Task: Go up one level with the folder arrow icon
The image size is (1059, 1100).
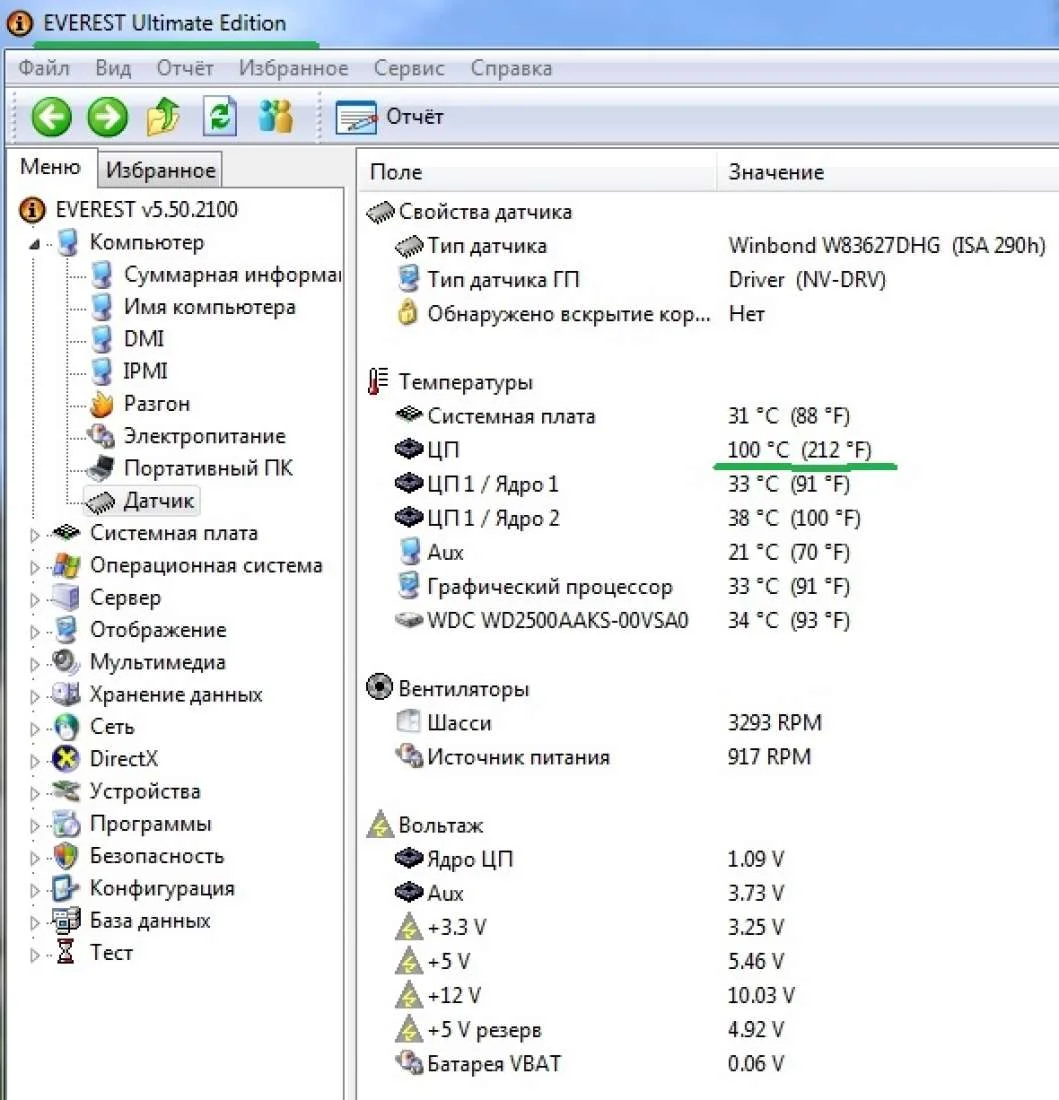Action: click(x=163, y=116)
